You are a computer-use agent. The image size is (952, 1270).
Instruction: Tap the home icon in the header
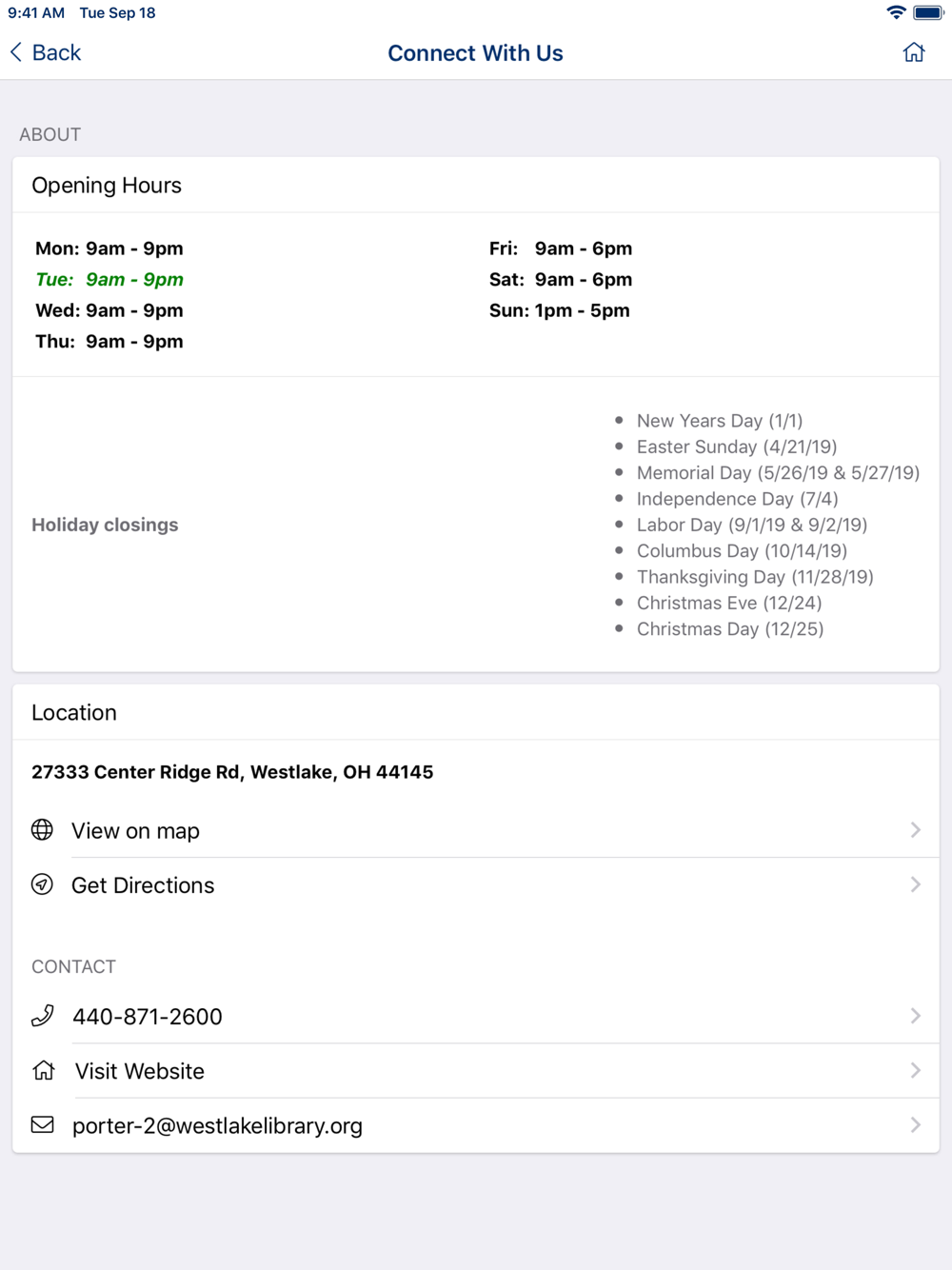pos(914,52)
